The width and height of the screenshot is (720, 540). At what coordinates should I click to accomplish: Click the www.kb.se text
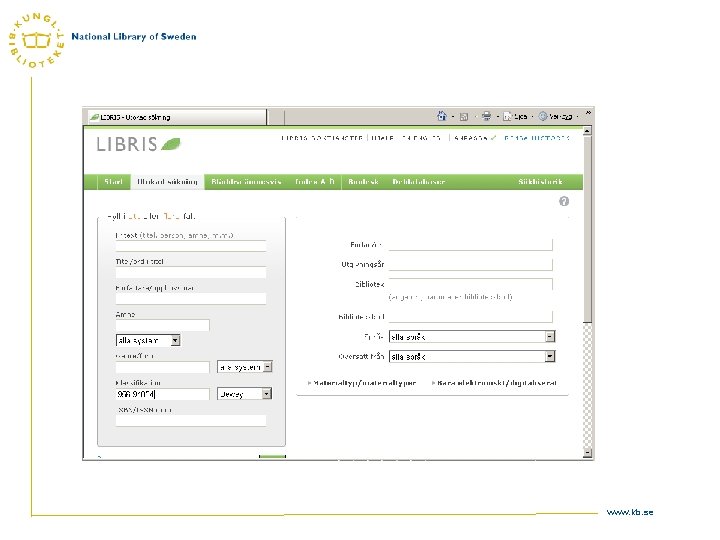pos(630,512)
